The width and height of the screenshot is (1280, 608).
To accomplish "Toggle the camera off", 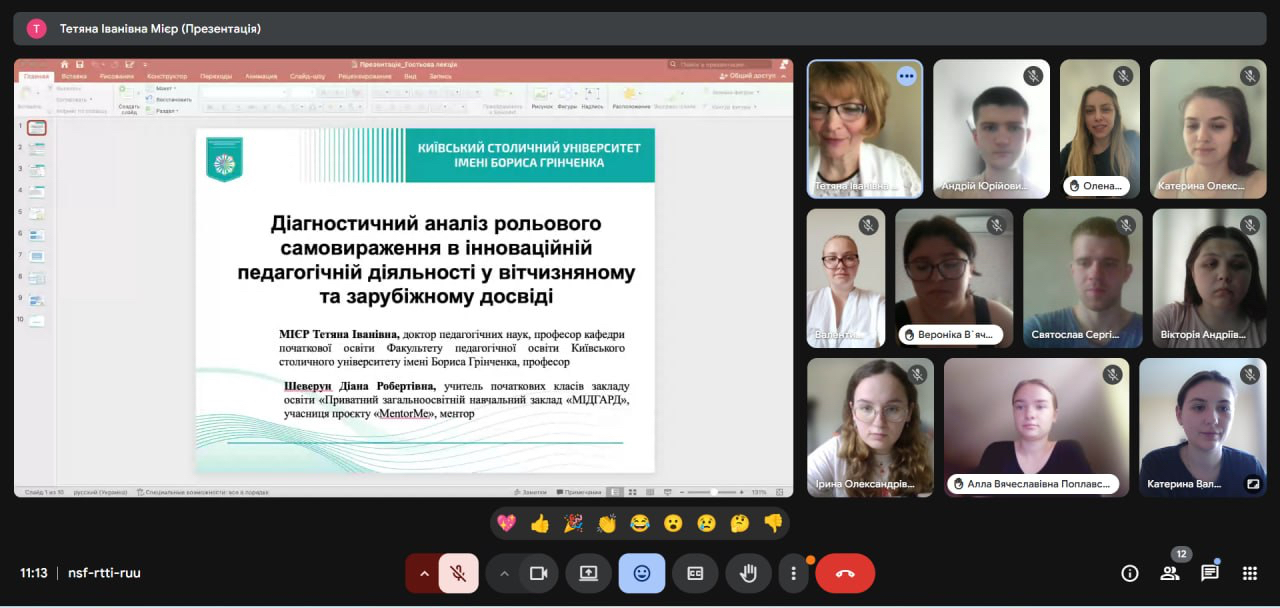I will [x=538, y=573].
